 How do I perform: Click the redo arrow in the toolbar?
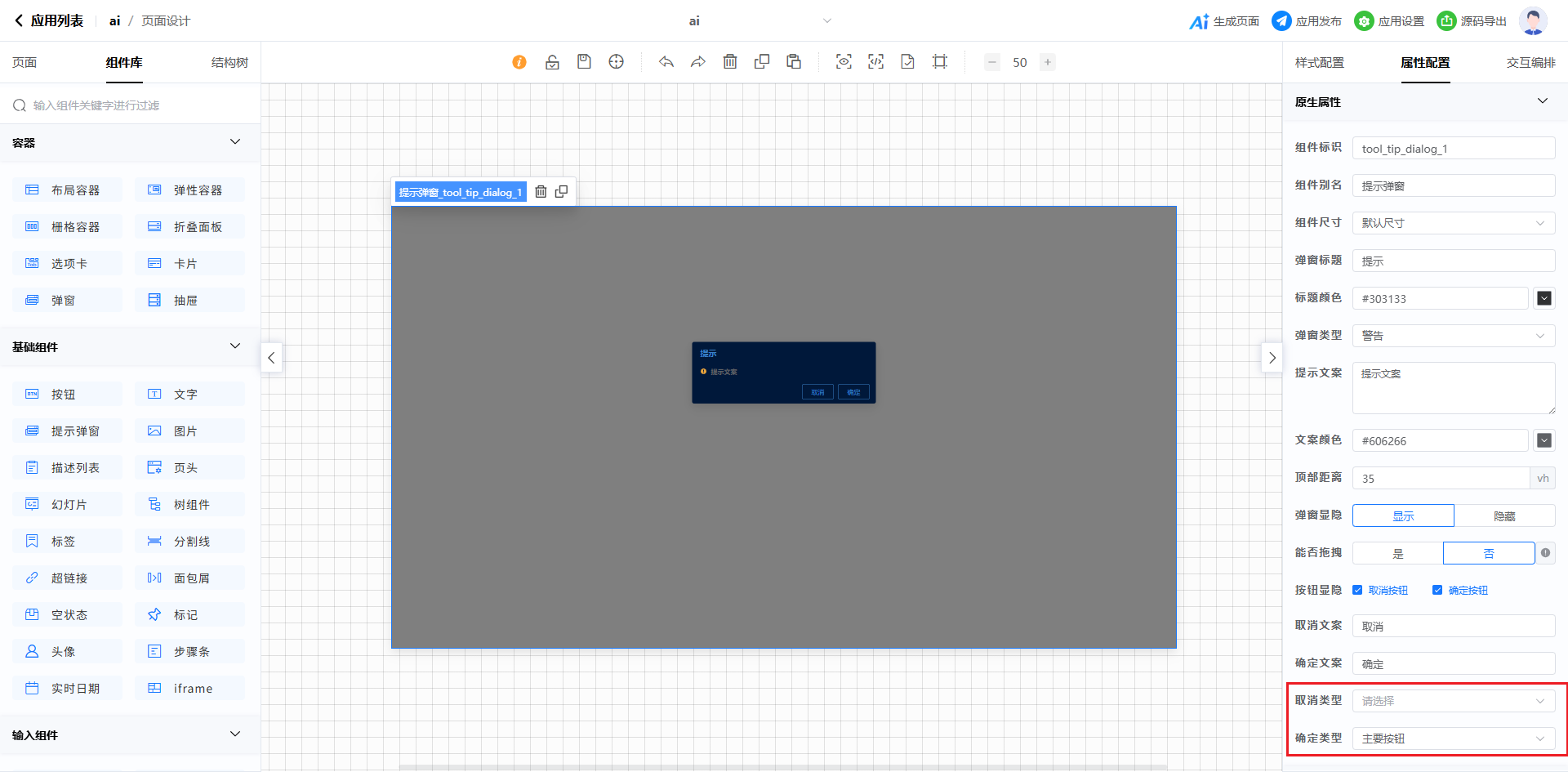click(698, 62)
